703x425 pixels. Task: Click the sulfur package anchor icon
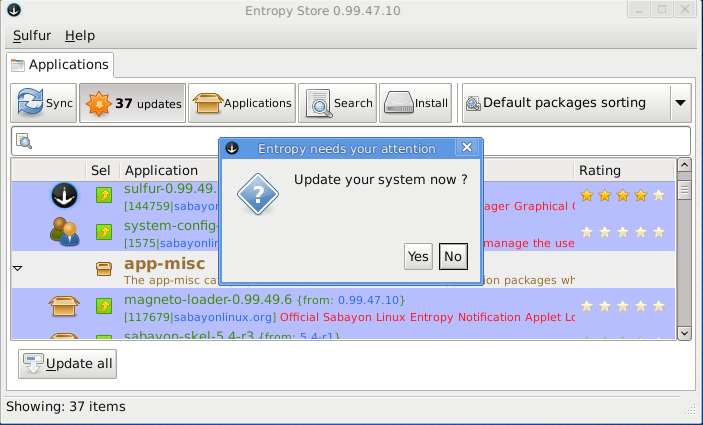[x=65, y=195]
